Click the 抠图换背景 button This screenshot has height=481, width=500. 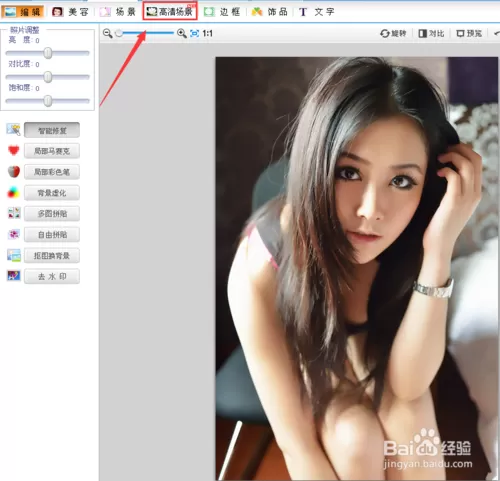pyautogui.click(x=52, y=256)
